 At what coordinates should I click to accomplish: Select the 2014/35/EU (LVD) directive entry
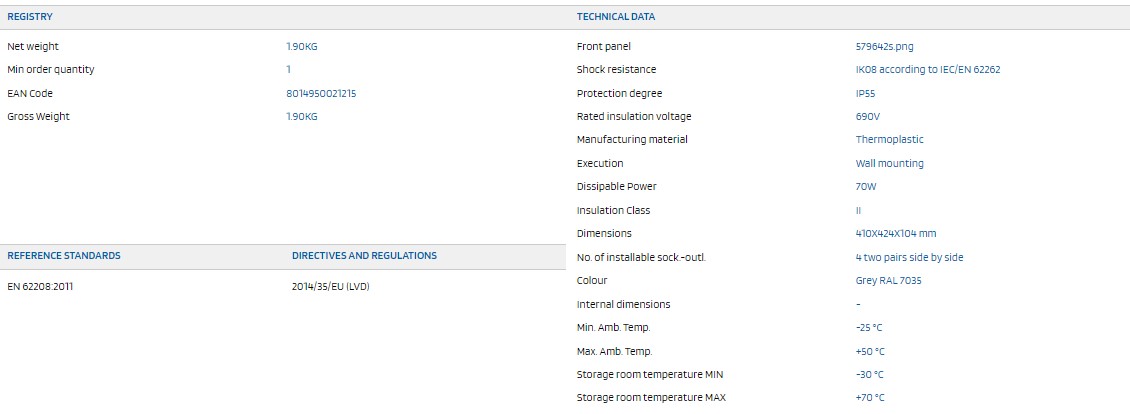click(x=331, y=286)
